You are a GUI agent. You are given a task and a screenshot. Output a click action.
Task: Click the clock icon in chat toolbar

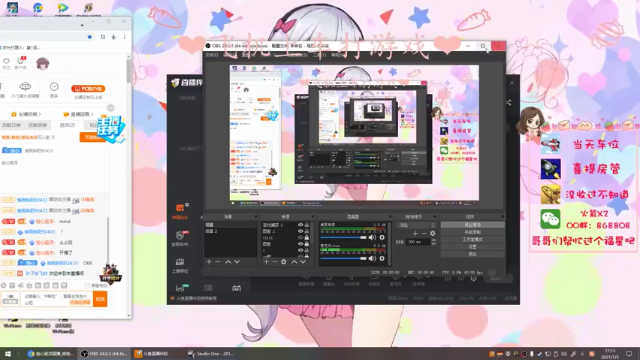tap(3, 285)
